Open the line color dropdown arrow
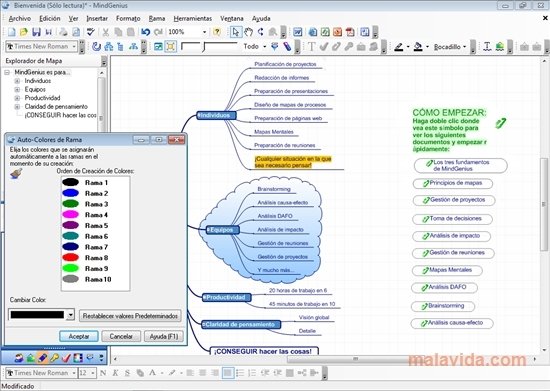 [408, 46]
